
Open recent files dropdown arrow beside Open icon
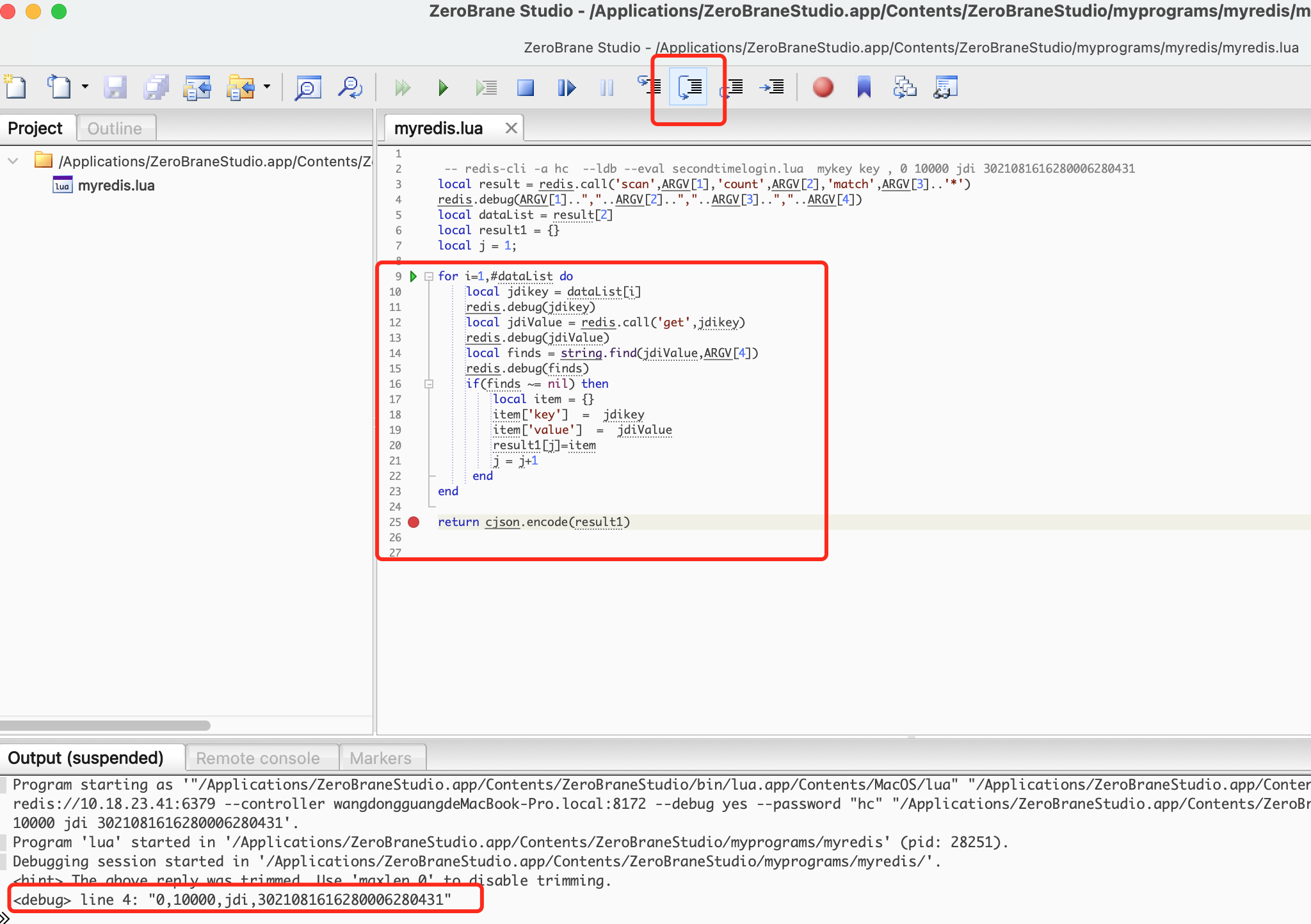[x=84, y=86]
